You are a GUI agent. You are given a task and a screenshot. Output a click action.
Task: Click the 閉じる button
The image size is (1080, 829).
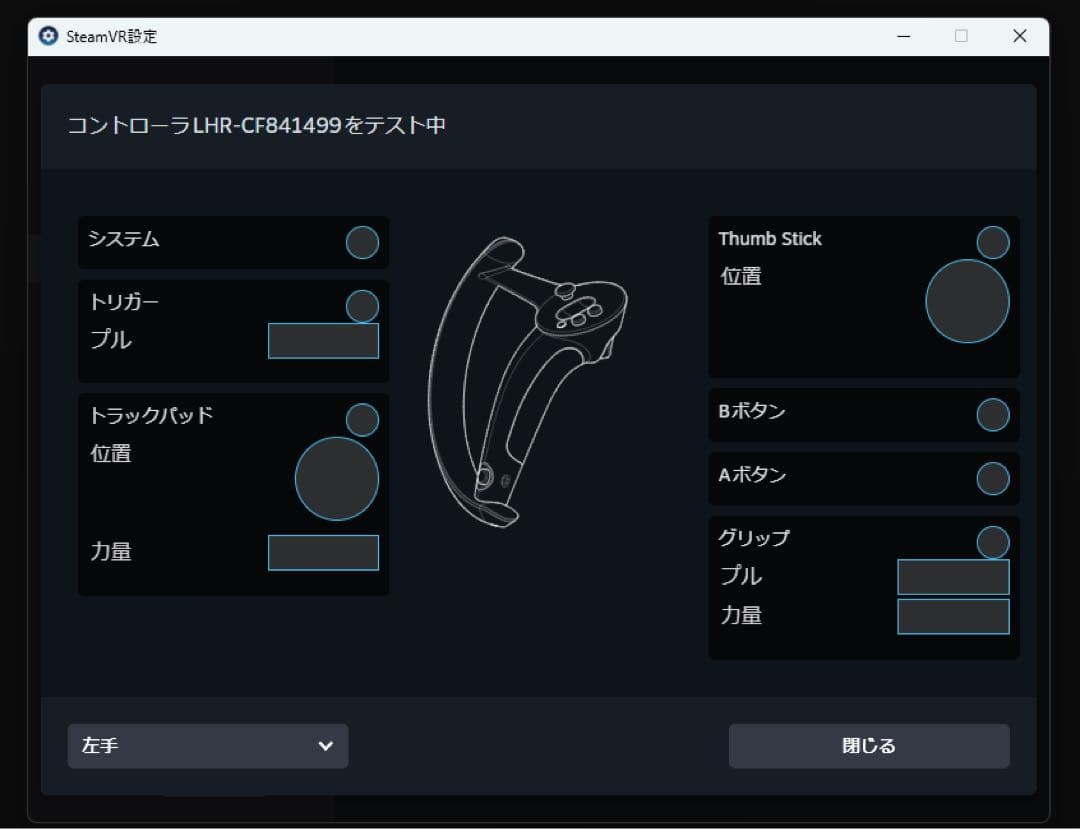pyautogui.click(x=869, y=746)
